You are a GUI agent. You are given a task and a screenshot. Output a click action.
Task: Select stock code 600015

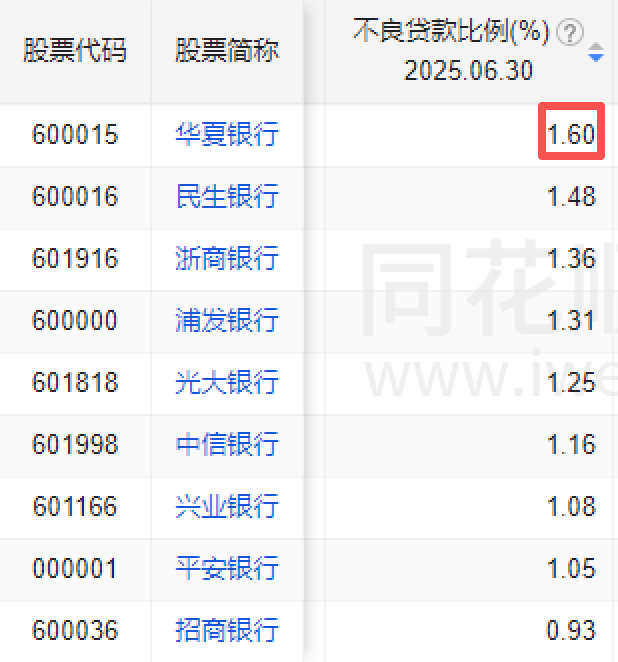pos(75,134)
